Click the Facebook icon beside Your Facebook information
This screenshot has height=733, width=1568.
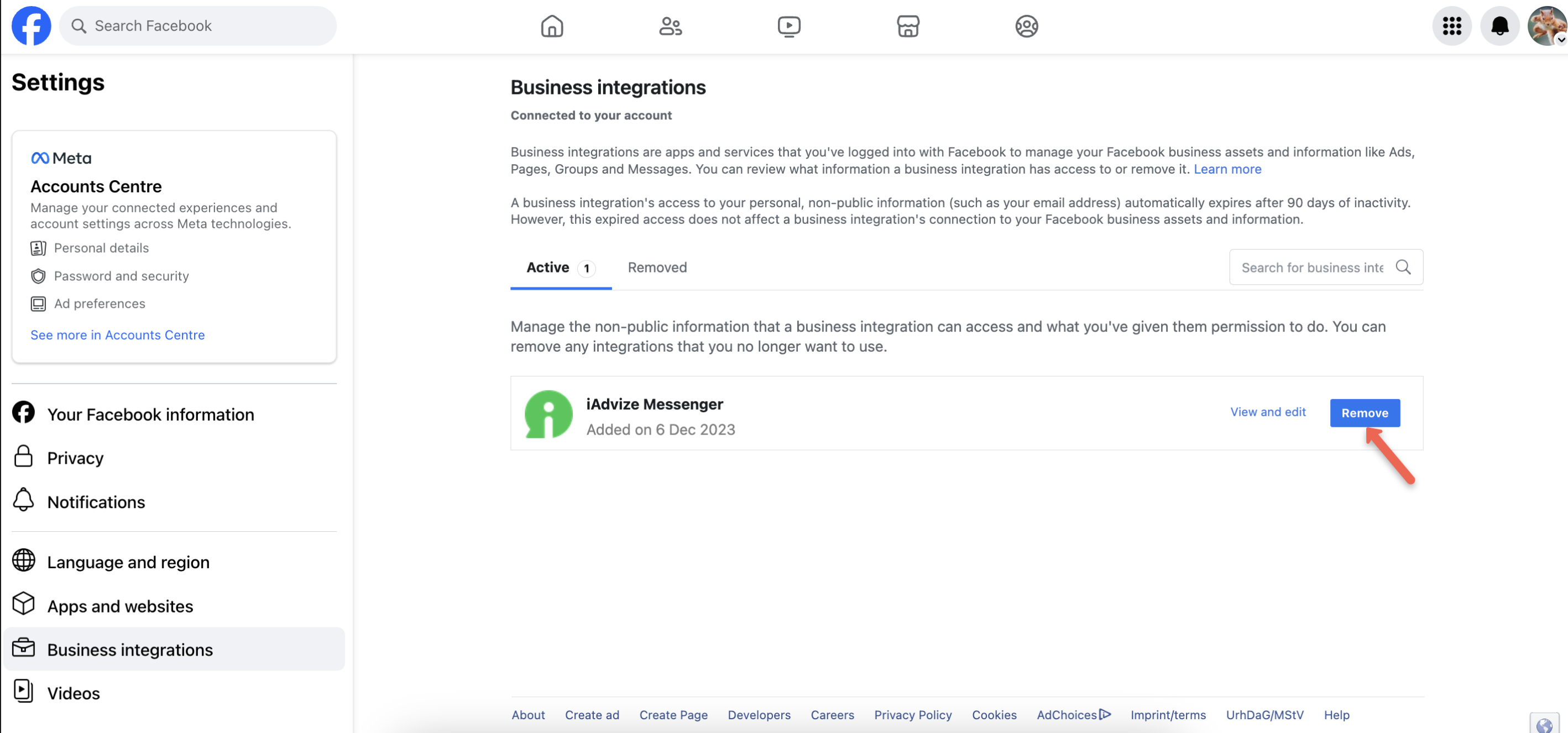pyautogui.click(x=23, y=413)
